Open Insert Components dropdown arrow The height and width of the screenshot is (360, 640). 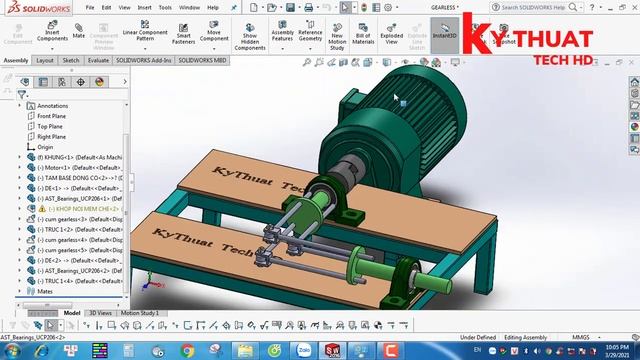(52, 48)
